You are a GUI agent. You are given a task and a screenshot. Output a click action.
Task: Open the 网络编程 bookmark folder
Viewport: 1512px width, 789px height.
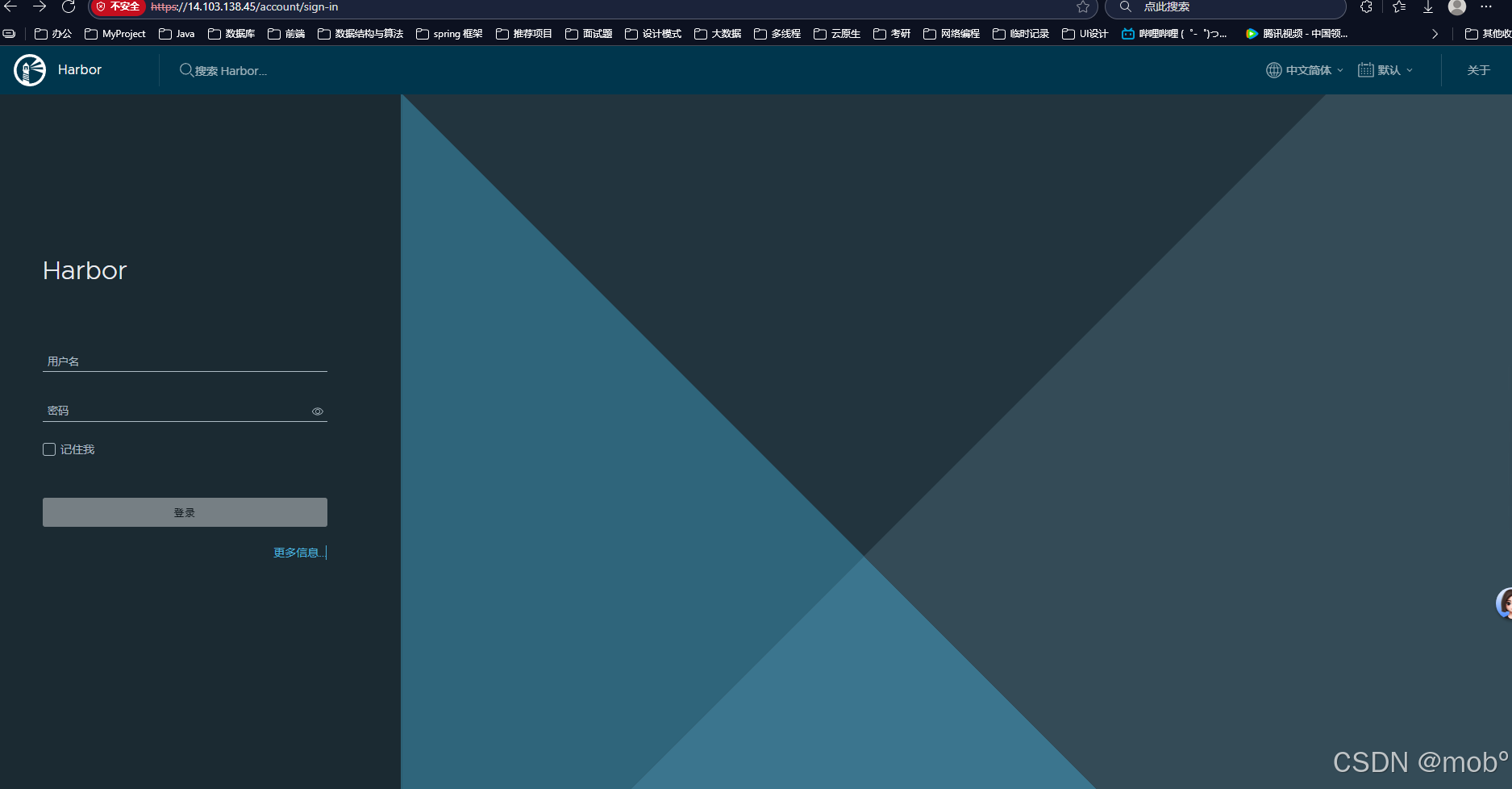tap(952, 34)
